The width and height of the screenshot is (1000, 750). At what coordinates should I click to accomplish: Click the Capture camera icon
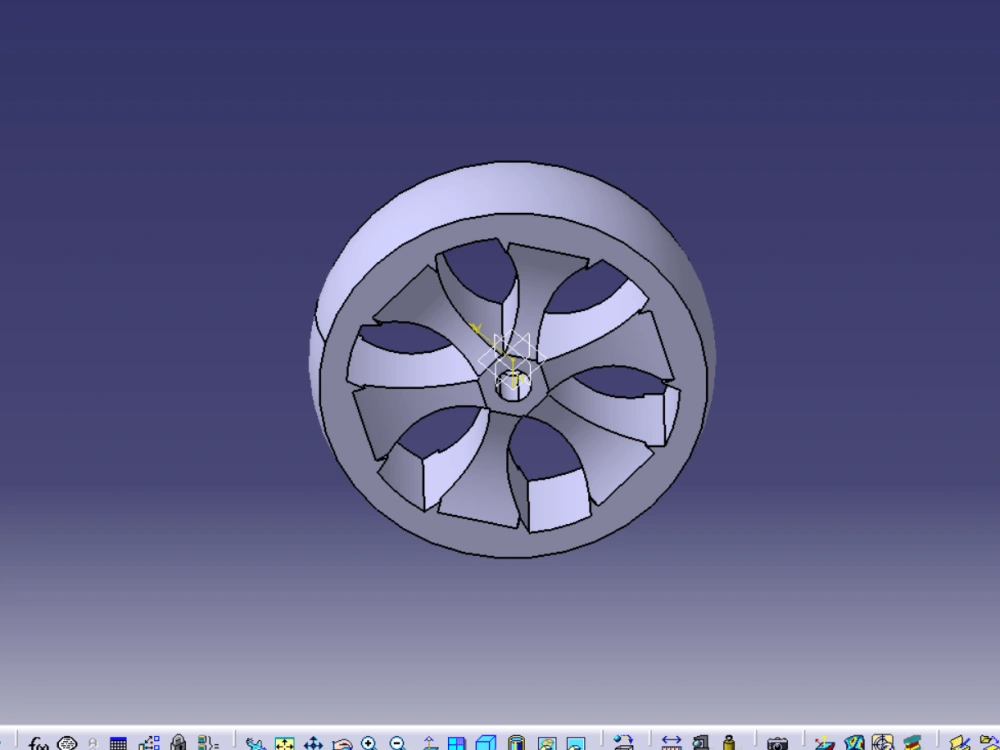coord(777,744)
